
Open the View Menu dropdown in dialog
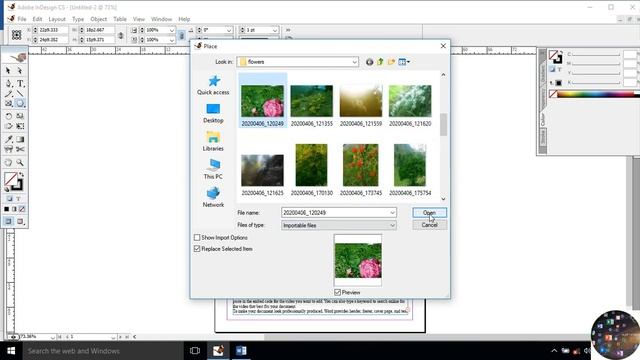point(404,62)
